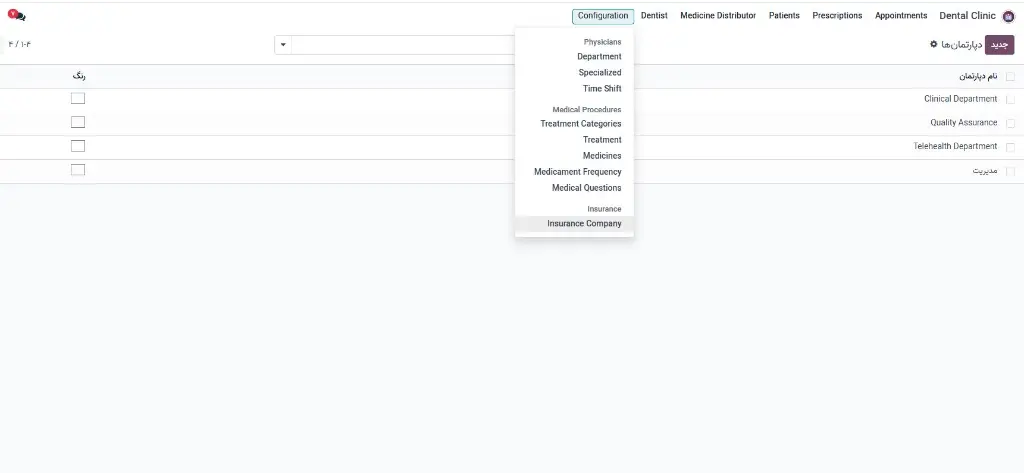Click the record pager counter
Viewport: 1024px width, 473px height.
tap(20, 44)
